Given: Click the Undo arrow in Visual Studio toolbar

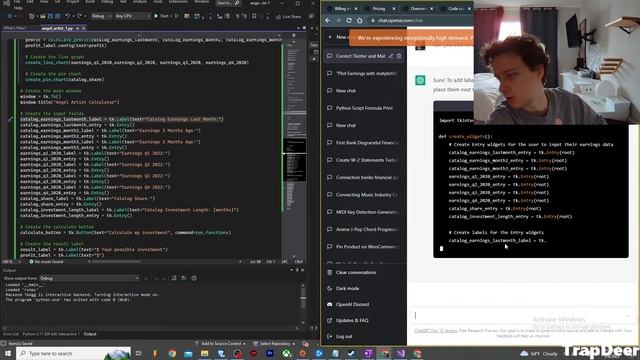Looking at the screenshot, I should tap(68, 16).
